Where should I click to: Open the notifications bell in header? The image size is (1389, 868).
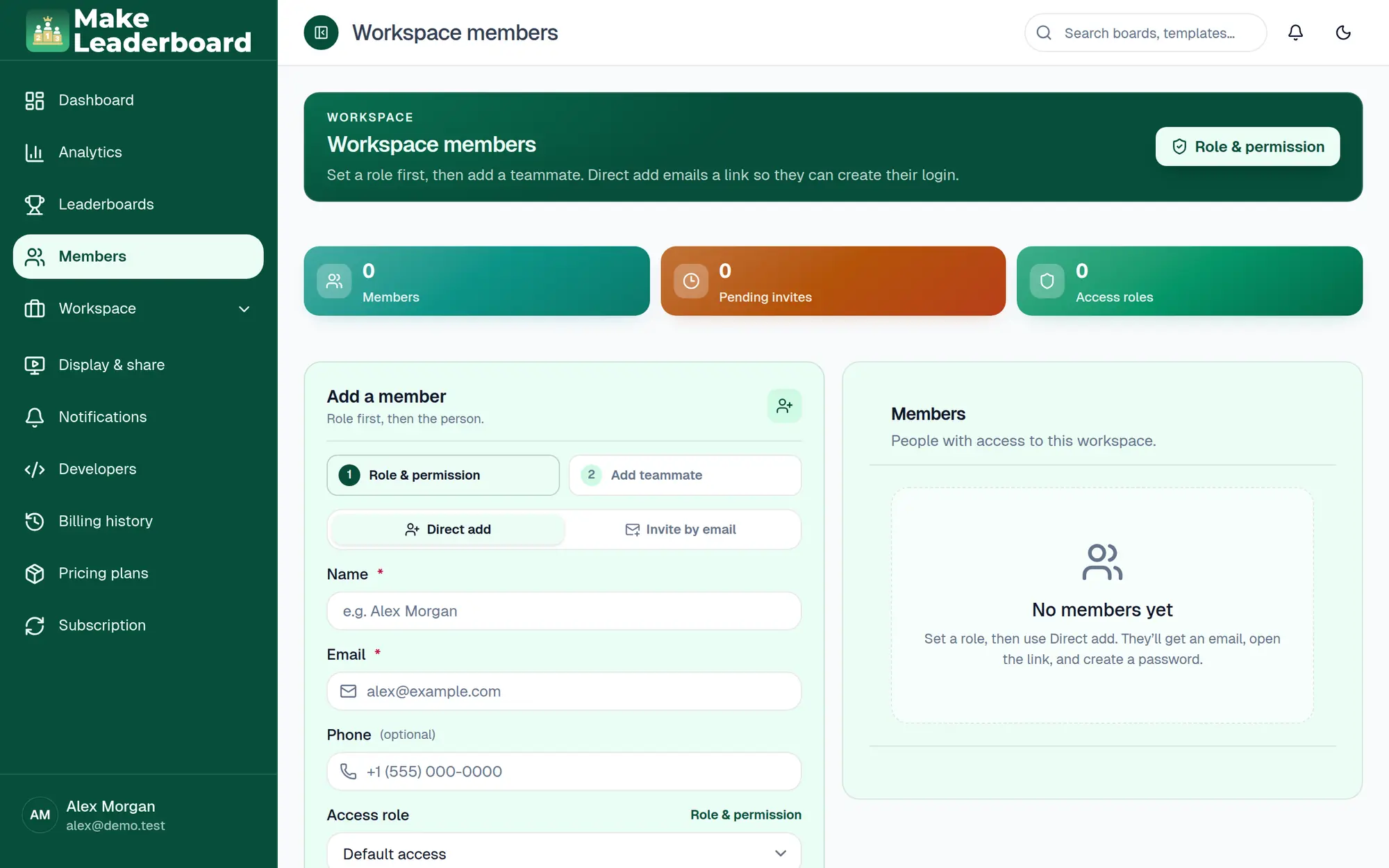pos(1295,33)
